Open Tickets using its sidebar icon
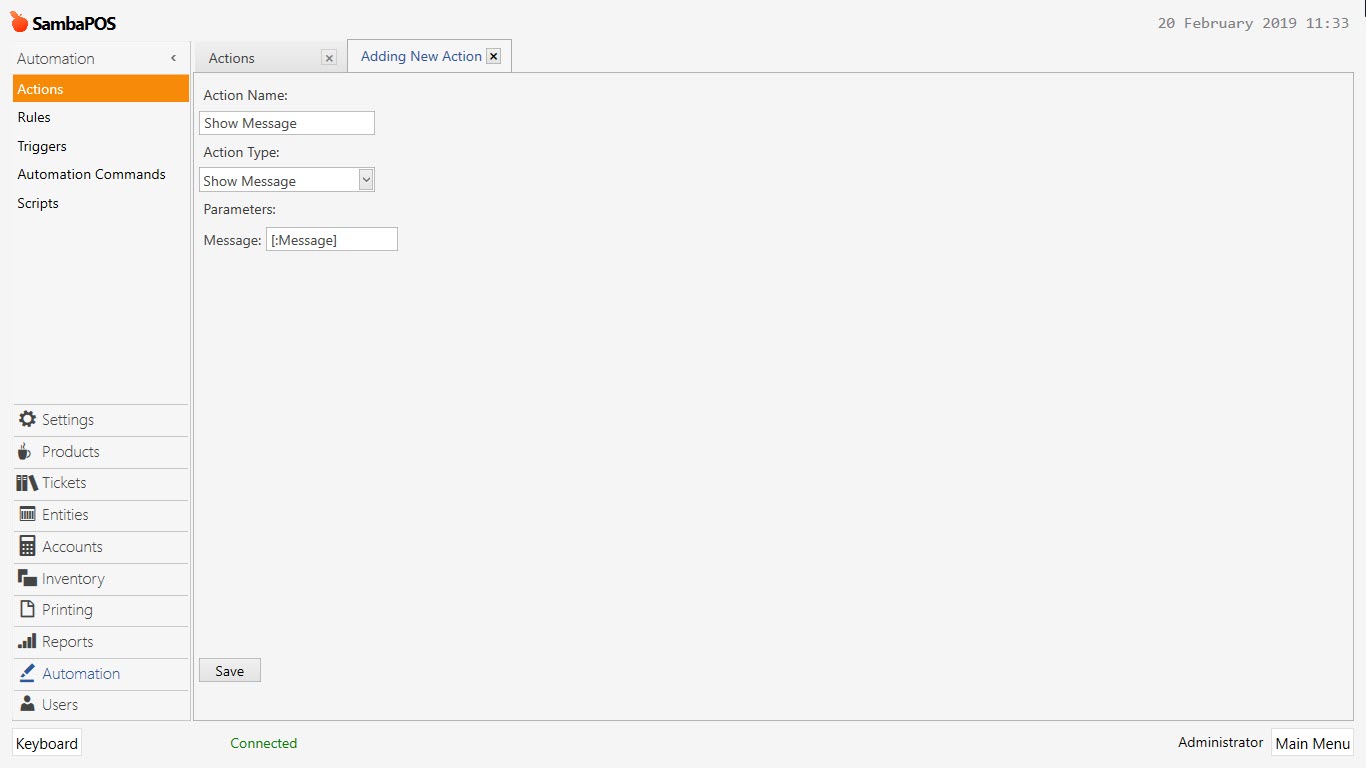Screen dimensions: 1366x768 pyautogui.click(x=25, y=483)
